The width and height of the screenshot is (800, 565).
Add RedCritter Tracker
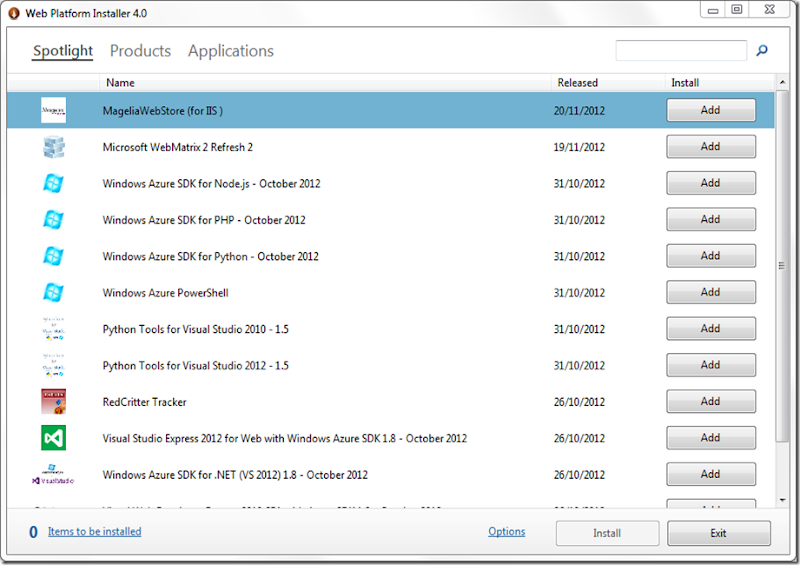pyautogui.click(x=711, y=402)
